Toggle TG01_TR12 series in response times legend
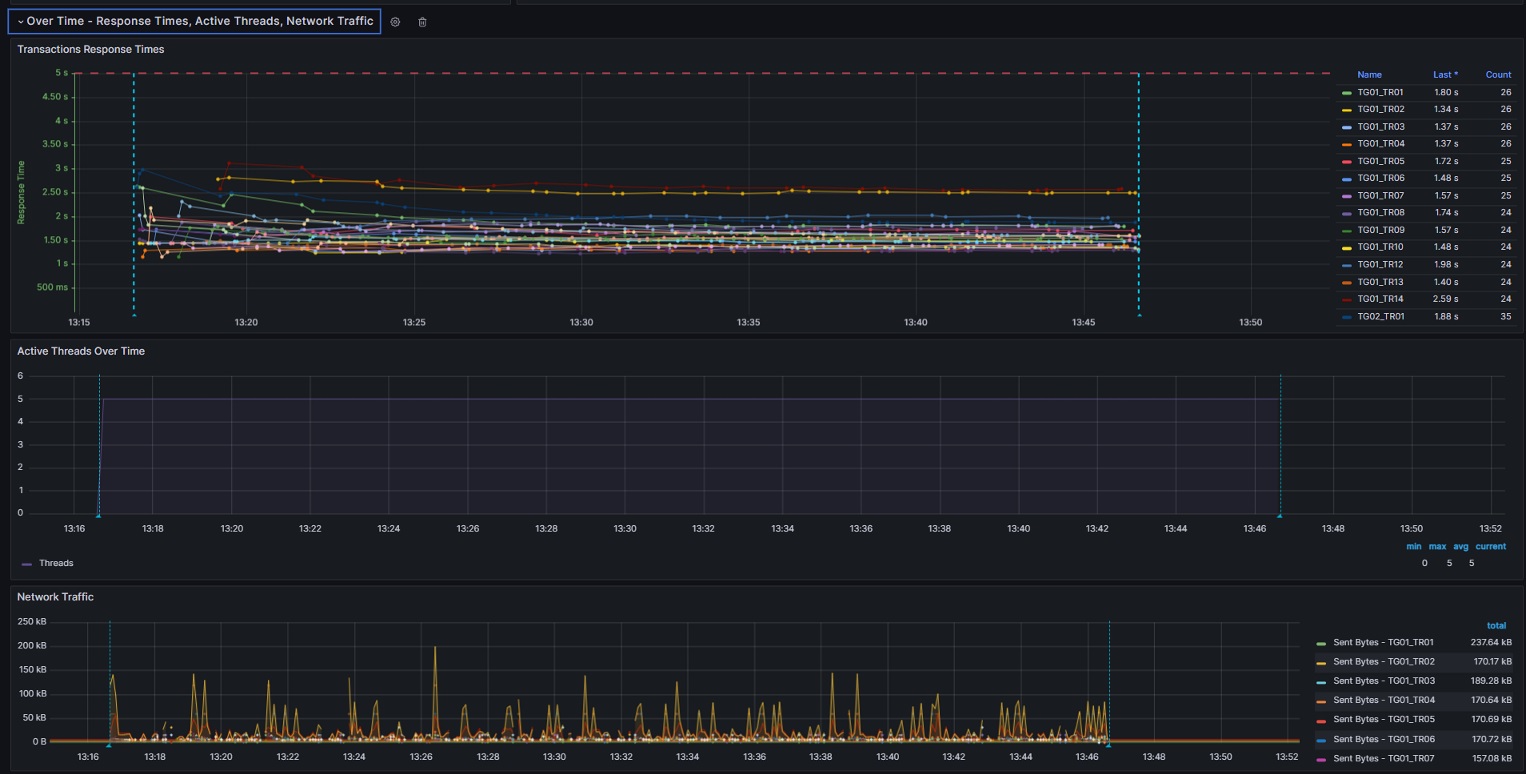 [1381, 264]
